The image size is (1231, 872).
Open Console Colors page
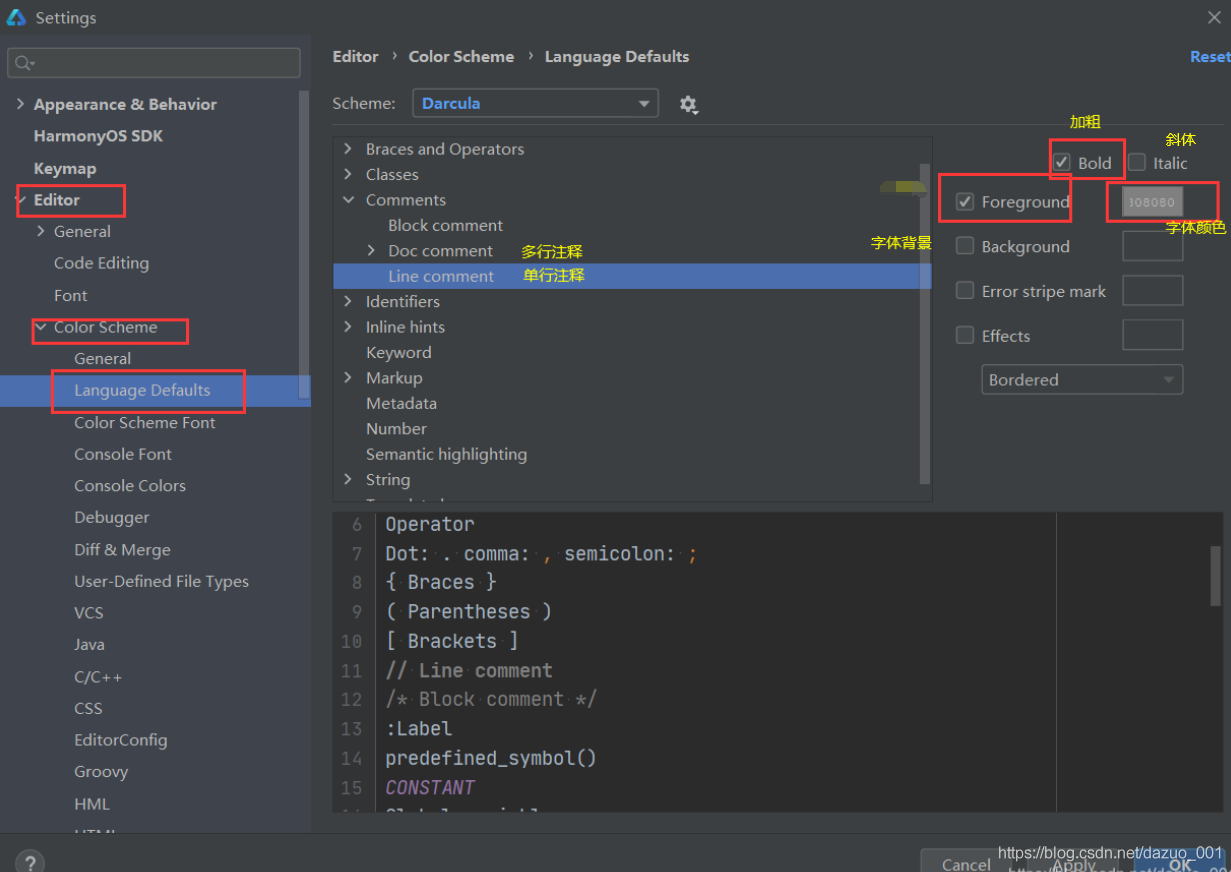click(x=129, y=485)
